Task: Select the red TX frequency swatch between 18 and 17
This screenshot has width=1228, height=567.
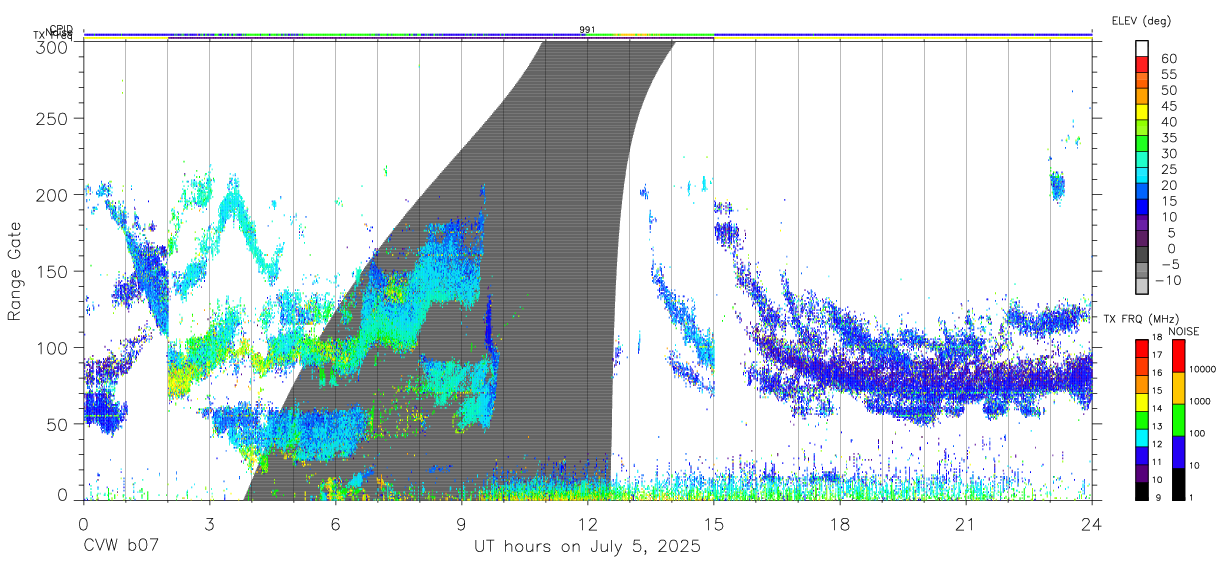Action: [1141, 348]
